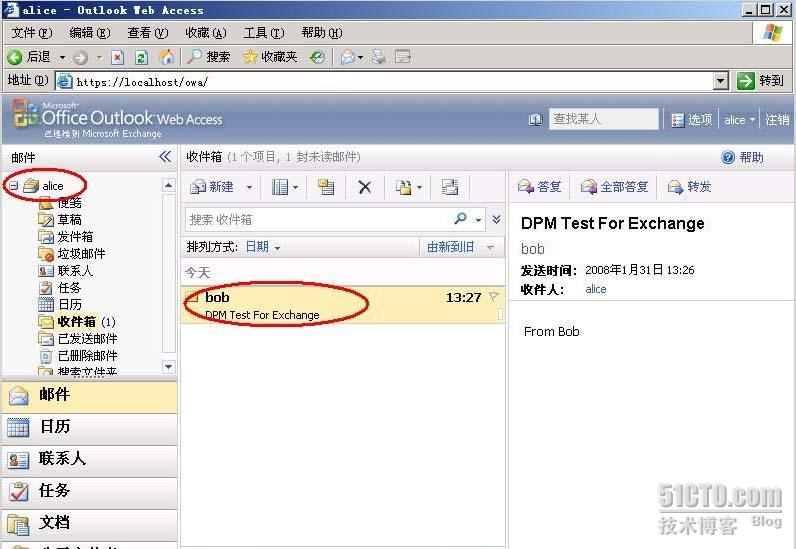The height and width of the screenshot is (549, 796).
Task: Collapse the navigation pane with double chevron
Action: (x=165, y=156)
